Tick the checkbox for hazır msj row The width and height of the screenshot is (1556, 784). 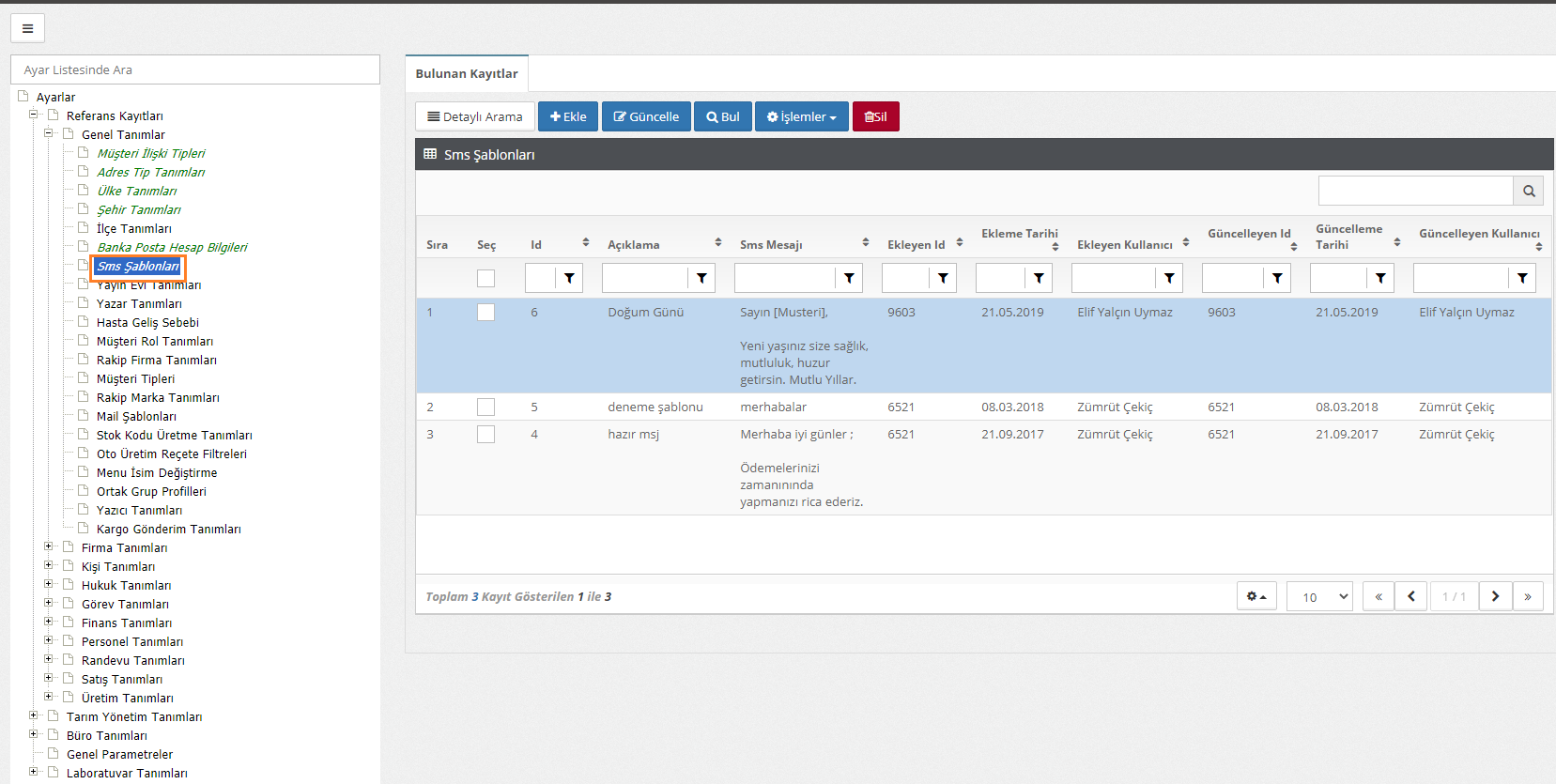coord(485,435)
